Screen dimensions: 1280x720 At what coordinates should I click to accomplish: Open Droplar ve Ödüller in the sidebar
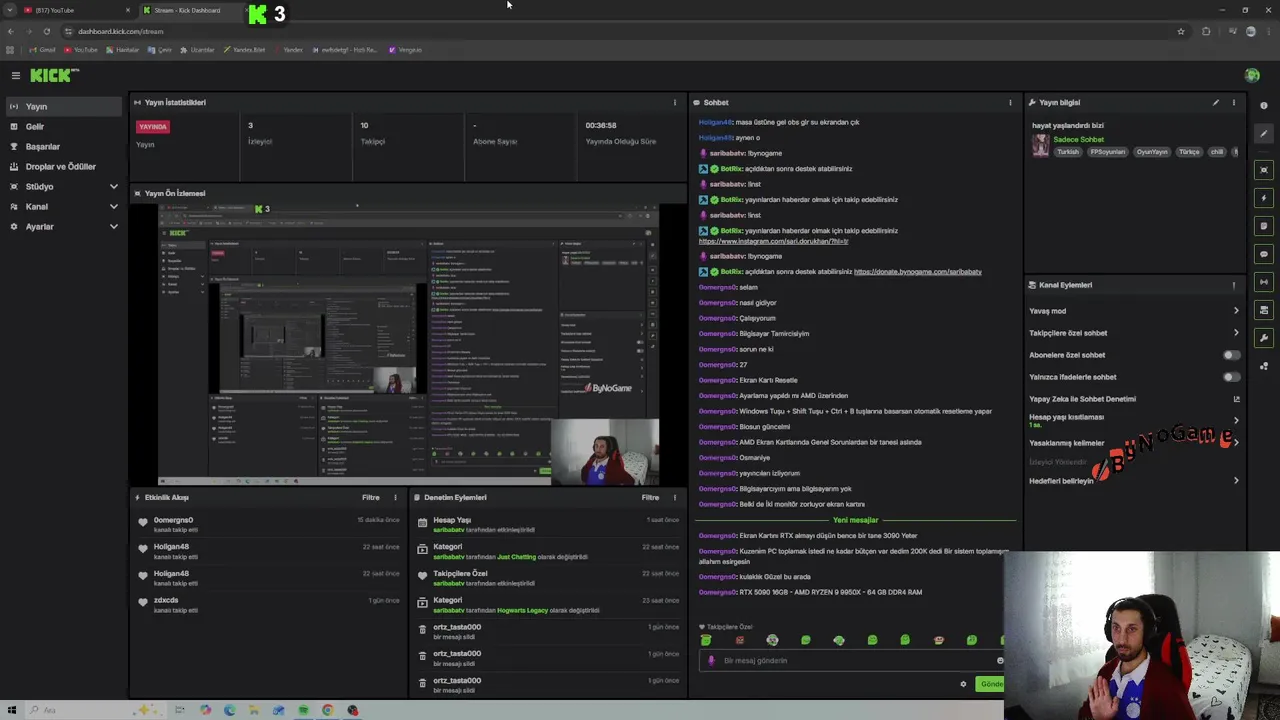click(64, 167)
